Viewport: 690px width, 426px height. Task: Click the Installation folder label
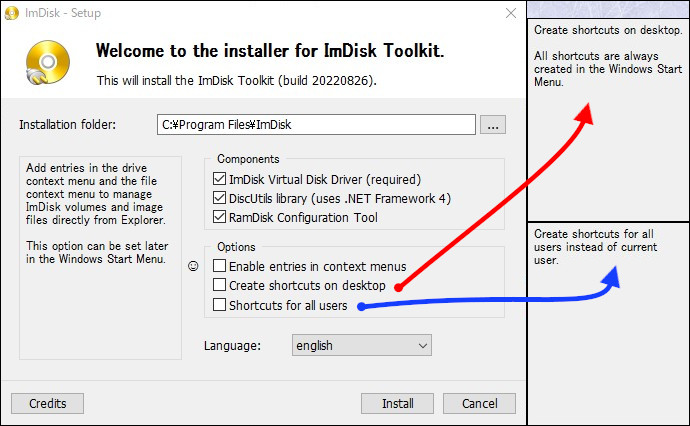tap(67, 125)
